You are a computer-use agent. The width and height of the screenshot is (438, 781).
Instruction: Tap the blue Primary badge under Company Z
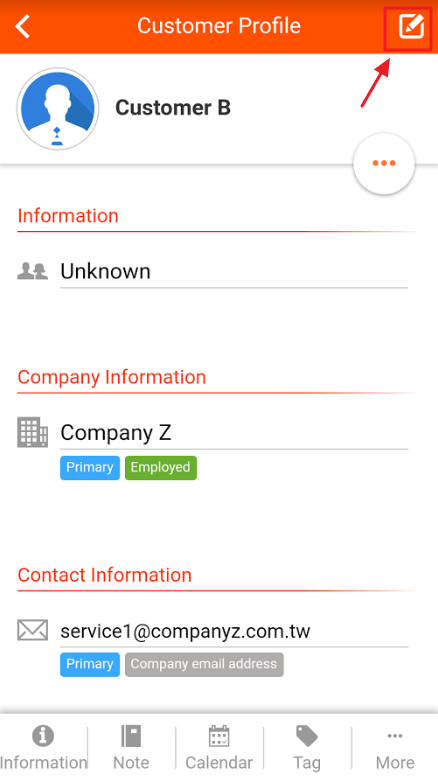90,468
